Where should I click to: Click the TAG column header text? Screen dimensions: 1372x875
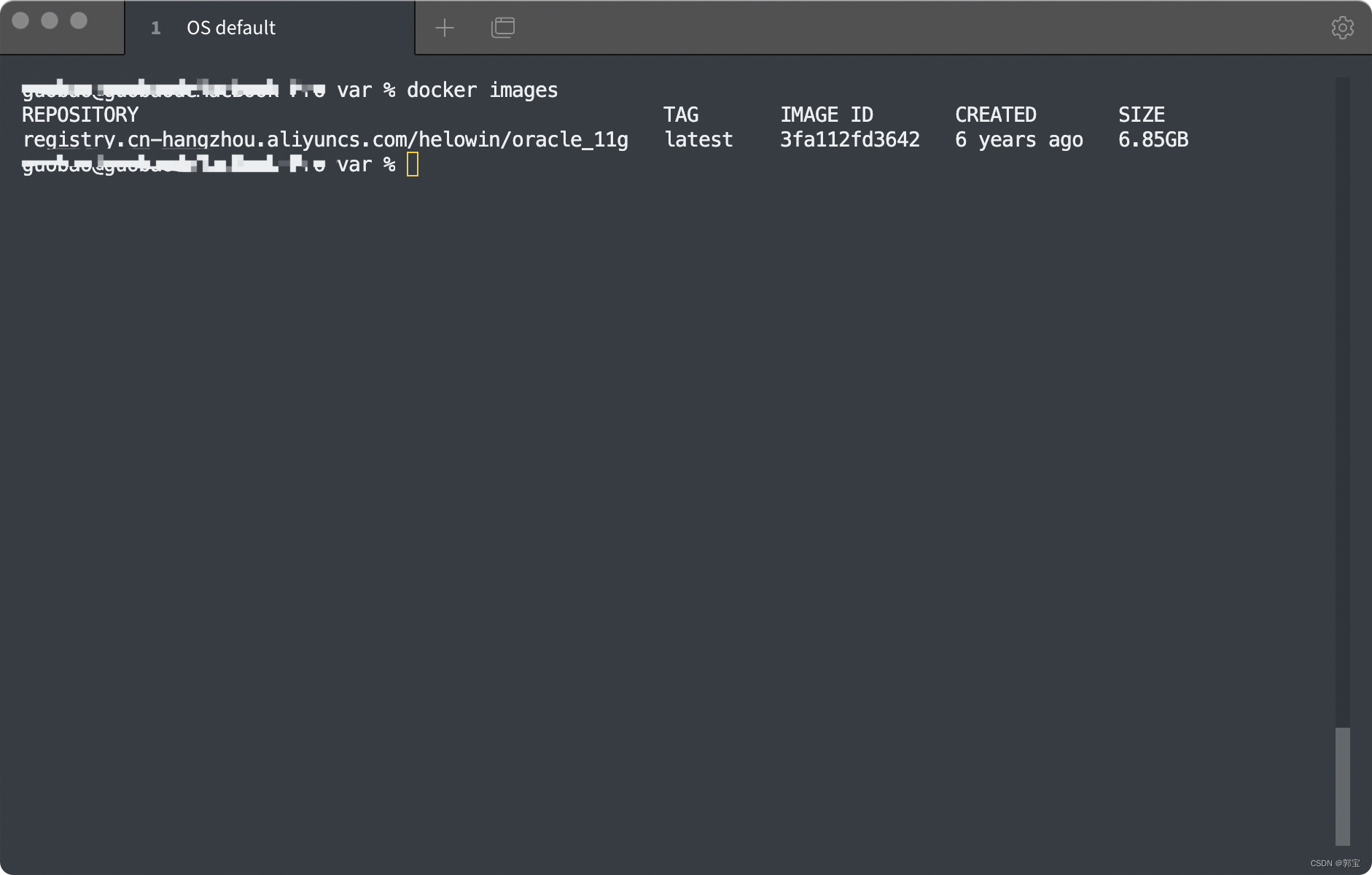pos(679,114)
